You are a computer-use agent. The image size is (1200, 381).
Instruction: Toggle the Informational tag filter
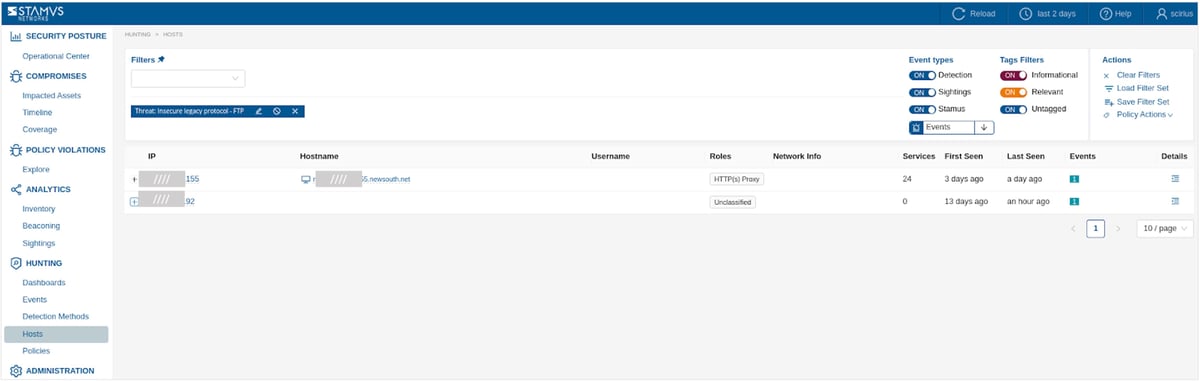point(1013,75)
